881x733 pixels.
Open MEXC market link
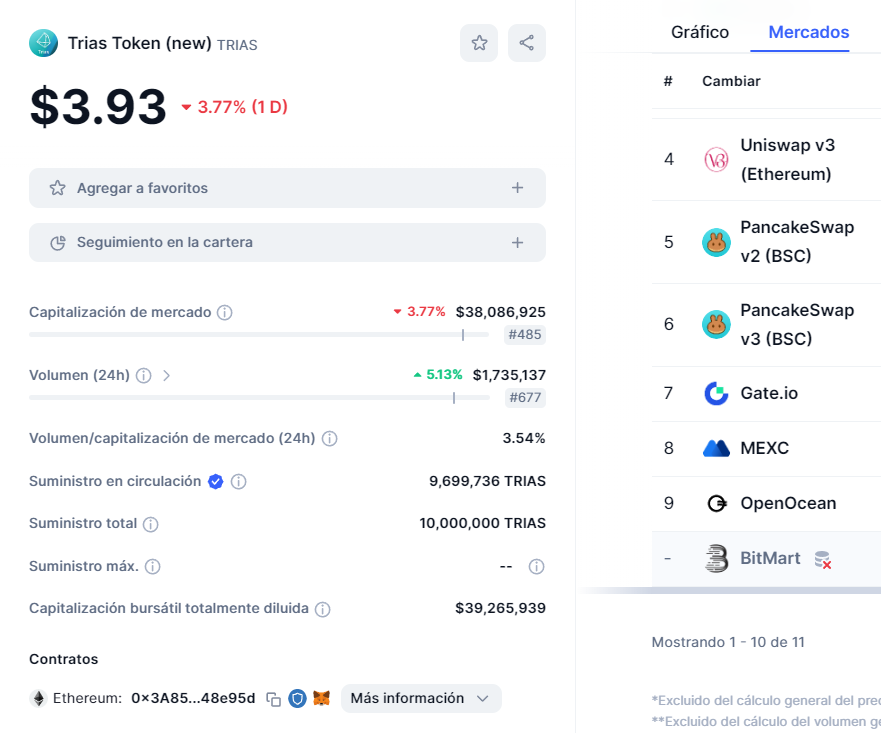pos(764,448)
